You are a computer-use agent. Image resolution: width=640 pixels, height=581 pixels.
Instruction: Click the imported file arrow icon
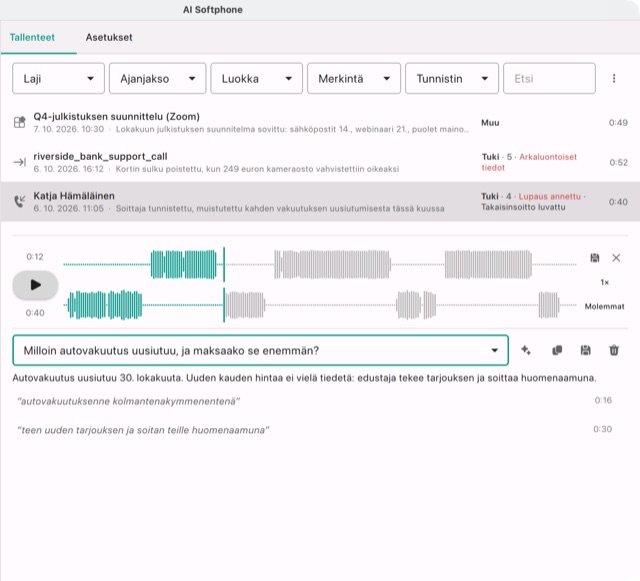[19, 162]
